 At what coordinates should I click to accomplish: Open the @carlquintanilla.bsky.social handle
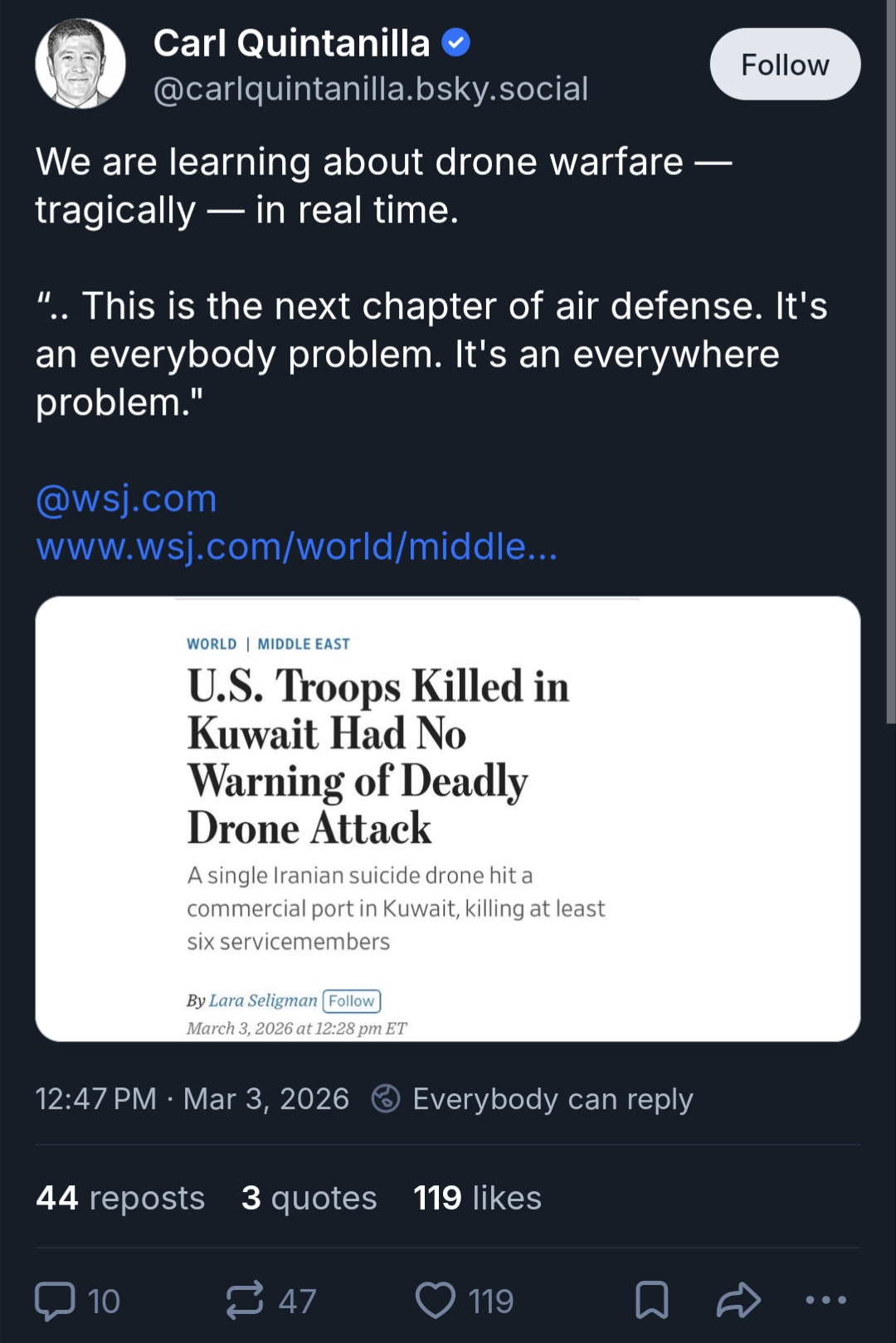370,89
